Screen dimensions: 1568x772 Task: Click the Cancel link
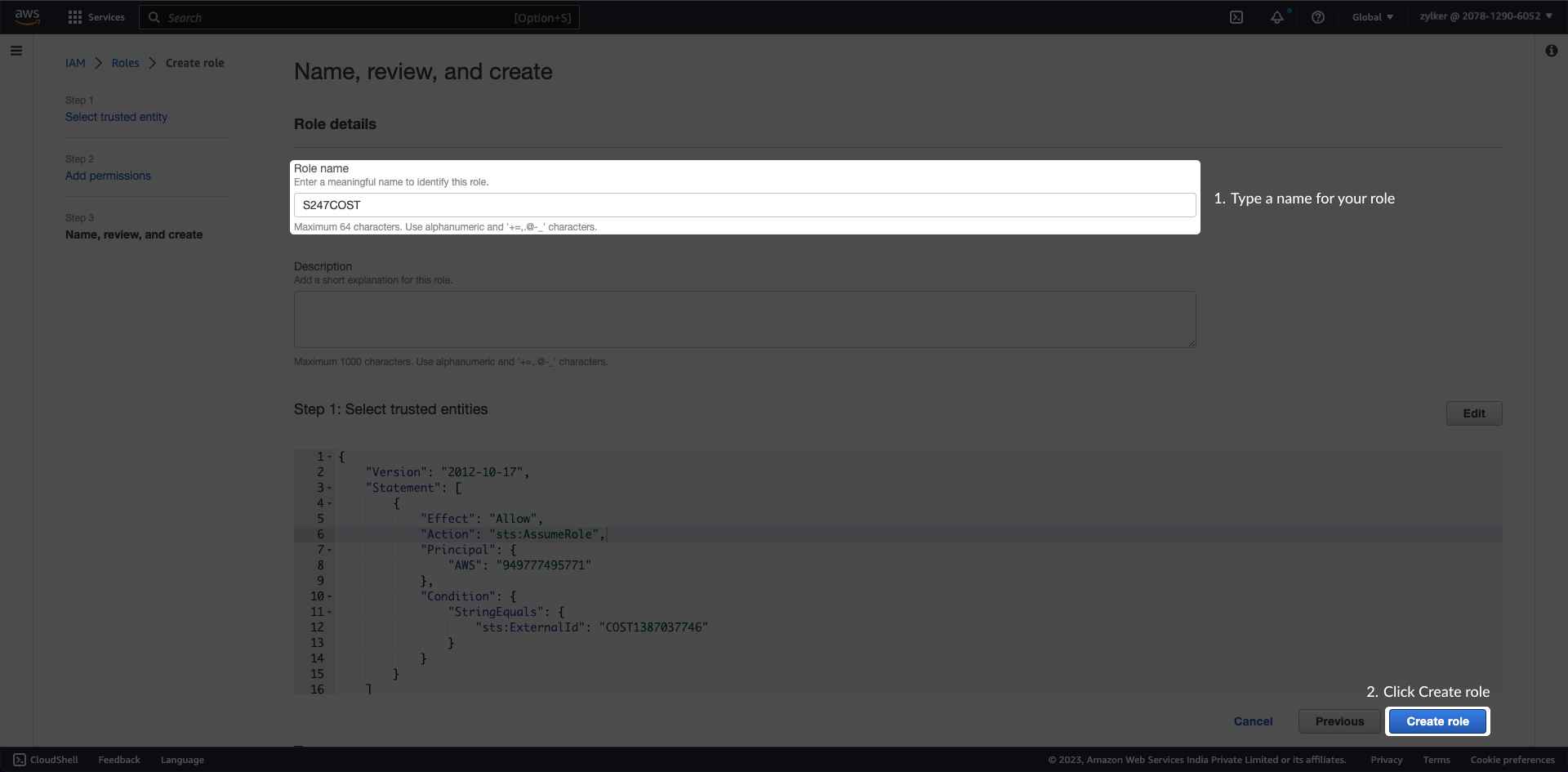(1253, 721)
